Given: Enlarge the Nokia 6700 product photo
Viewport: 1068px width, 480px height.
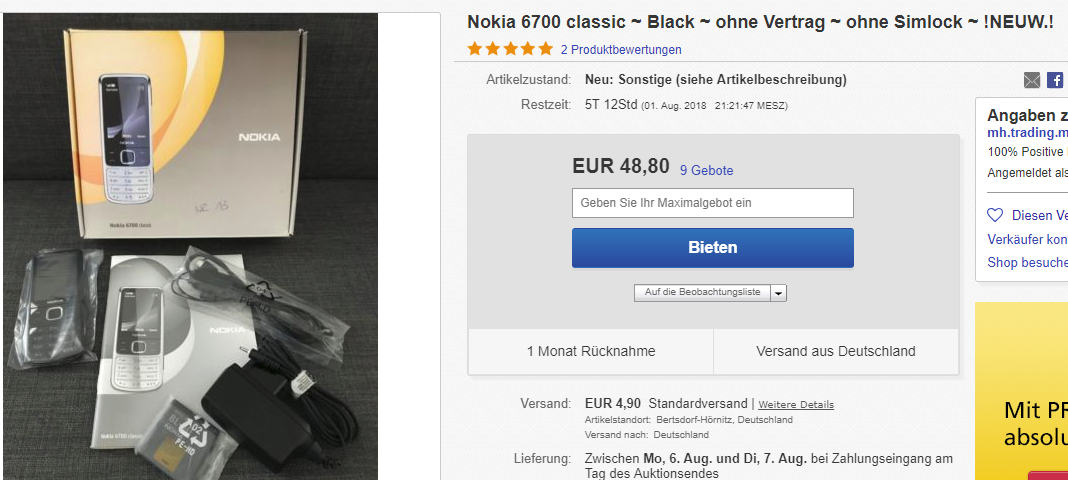Looking at the screenshot, I should pos(190,245).
